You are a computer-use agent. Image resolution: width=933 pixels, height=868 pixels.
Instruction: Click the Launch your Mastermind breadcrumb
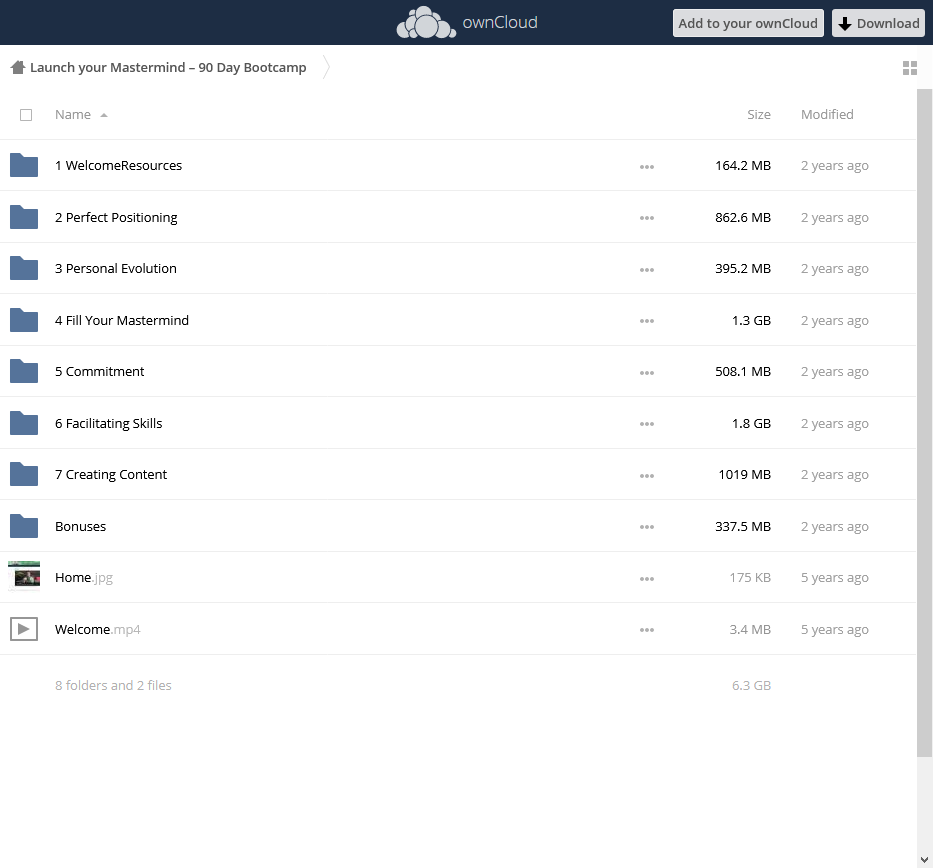tap(168, 67)
